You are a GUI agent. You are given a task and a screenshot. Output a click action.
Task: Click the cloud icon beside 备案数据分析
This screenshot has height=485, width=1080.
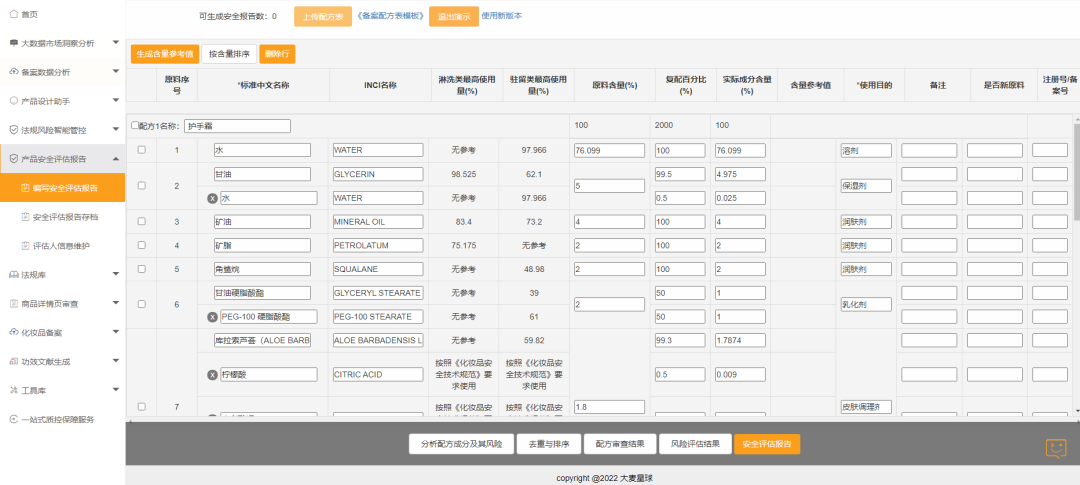click(x=14, y=72)
